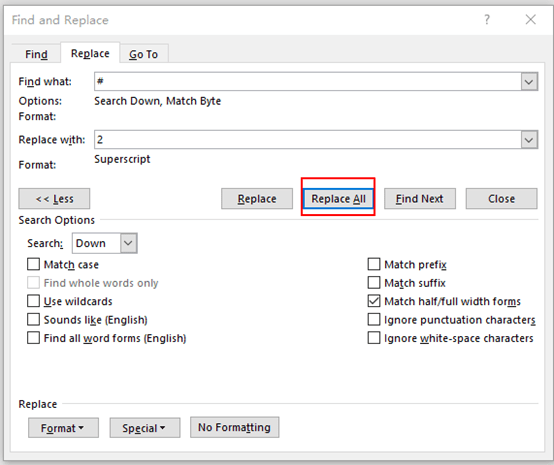Enable the Match case checkbox

33,264
